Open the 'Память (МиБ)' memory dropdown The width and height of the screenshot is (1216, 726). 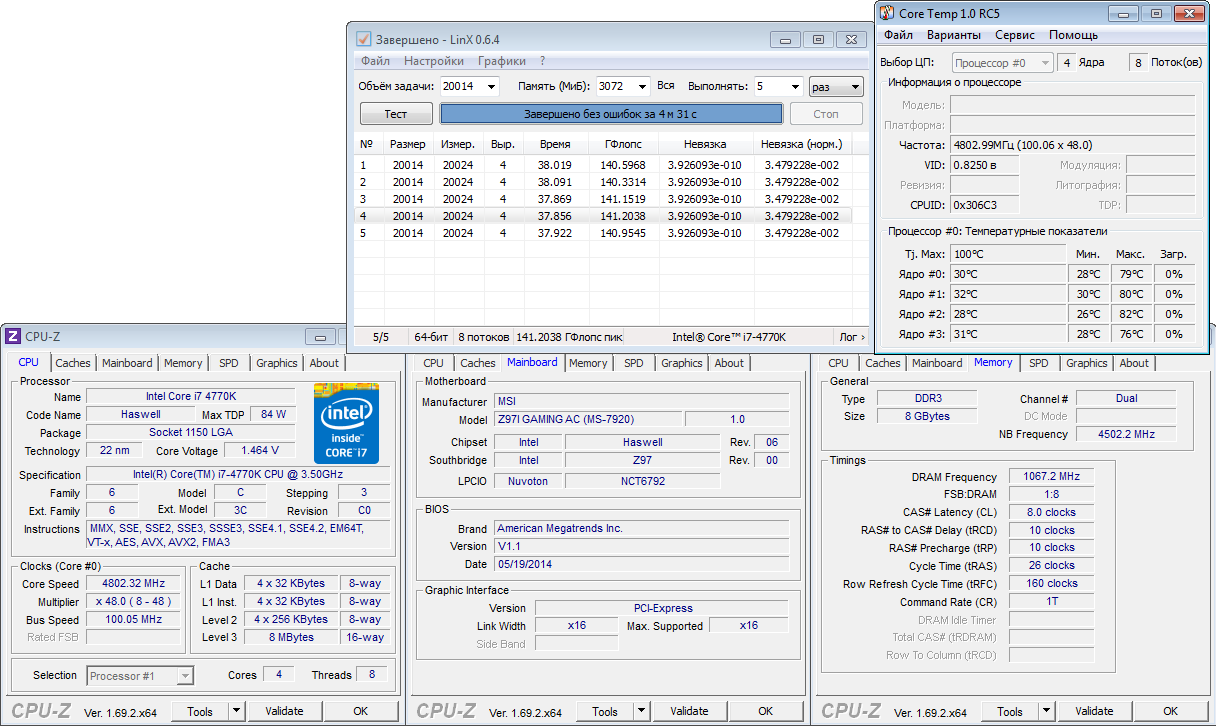tap(640, 87)
